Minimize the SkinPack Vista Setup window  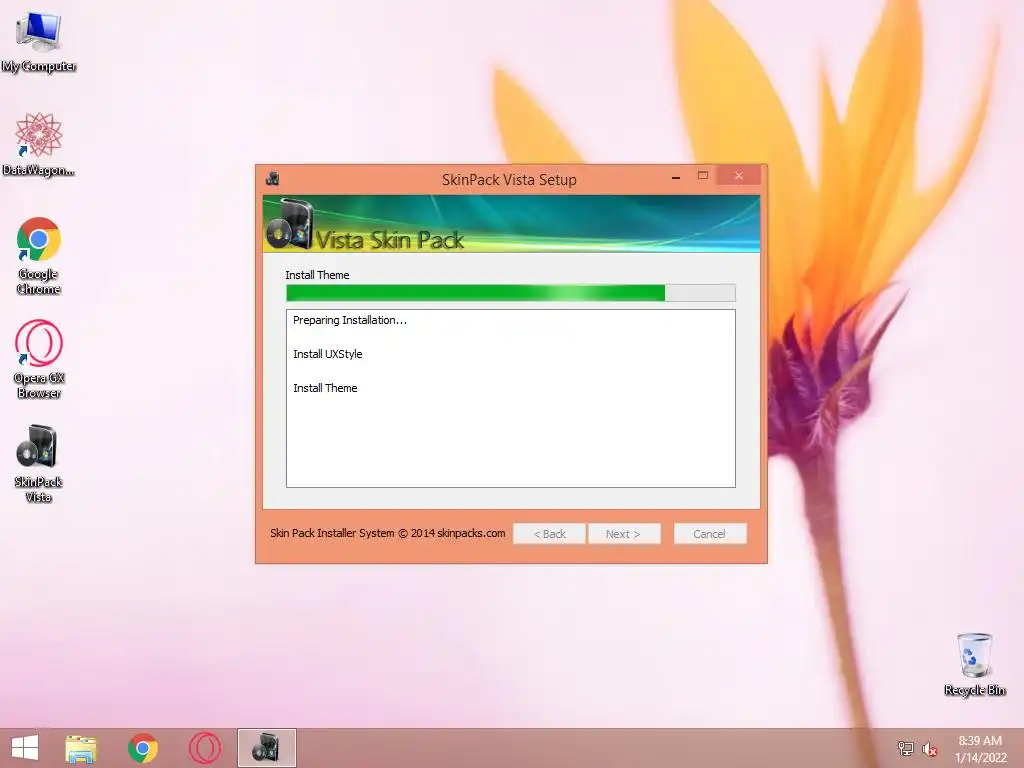point(676,177)
